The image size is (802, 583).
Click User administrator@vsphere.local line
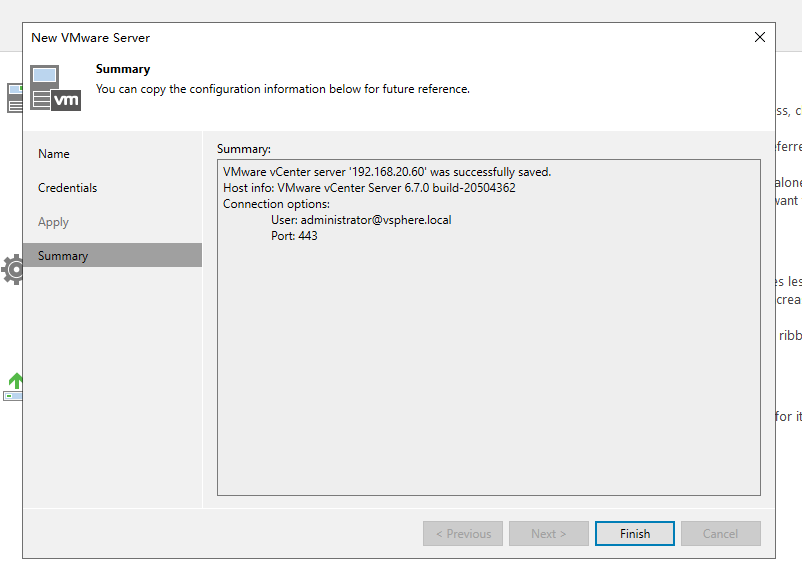click(x=361, y=220)
